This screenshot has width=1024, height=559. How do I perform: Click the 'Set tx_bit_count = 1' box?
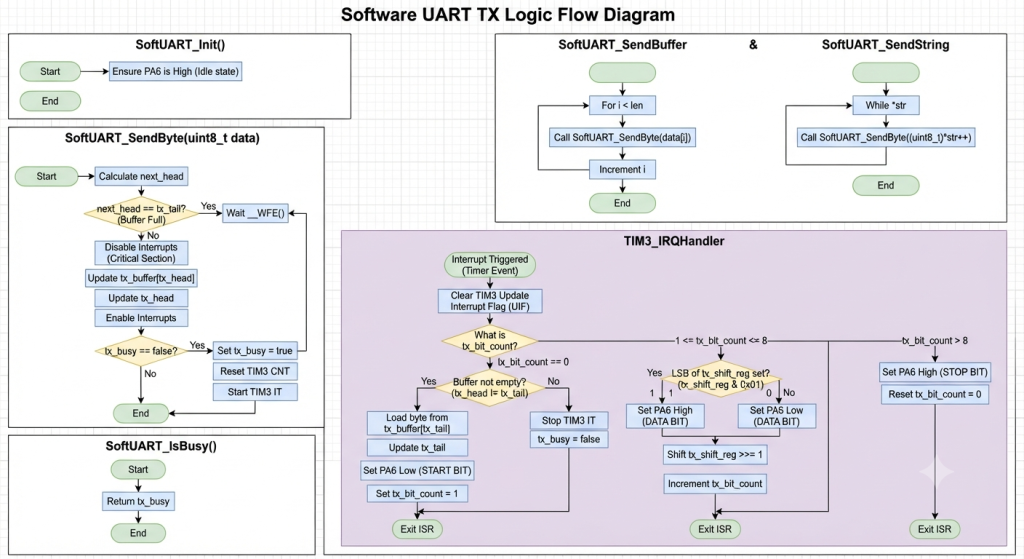[417, 494]
